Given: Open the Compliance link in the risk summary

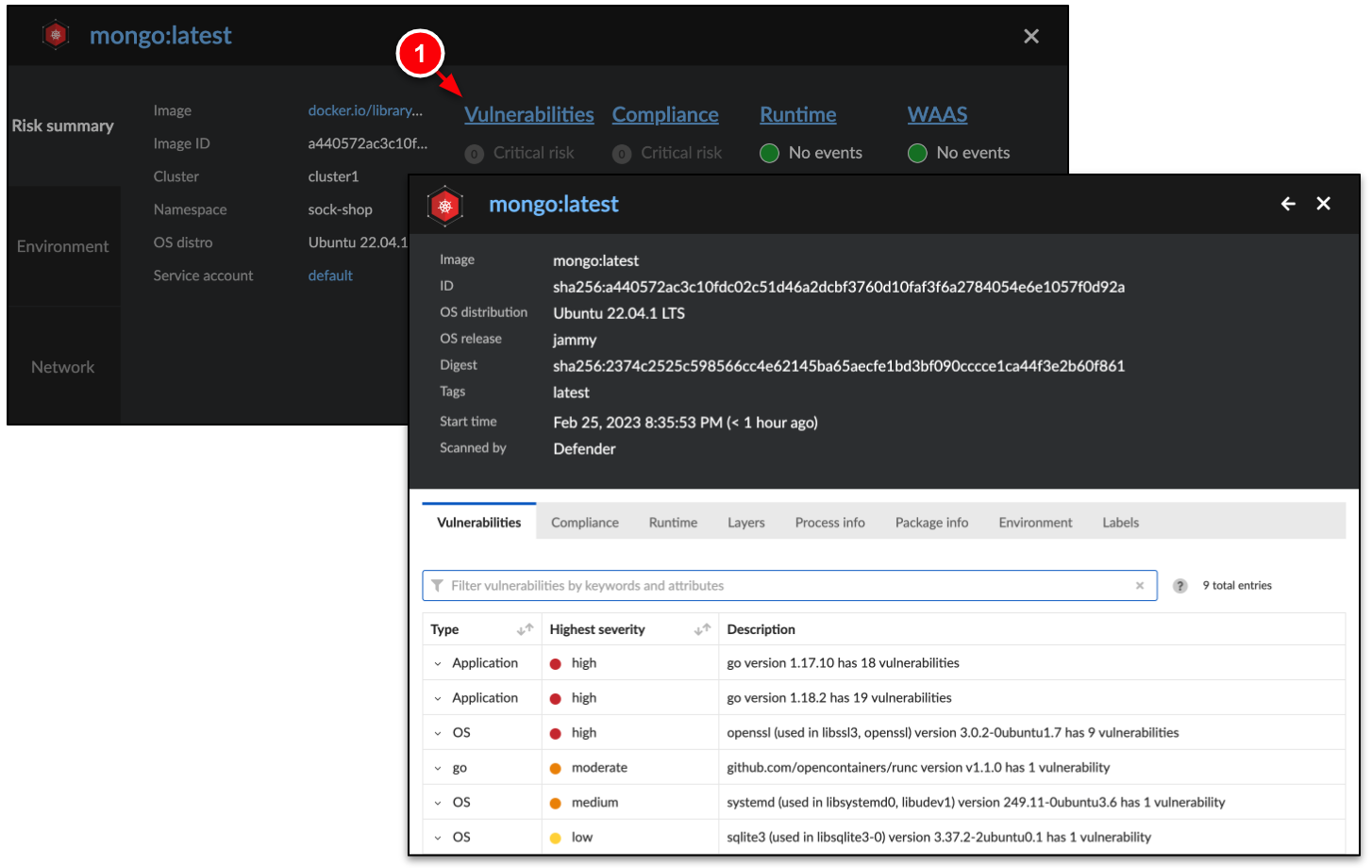Looking at the screenshot, I should [665, 115].
